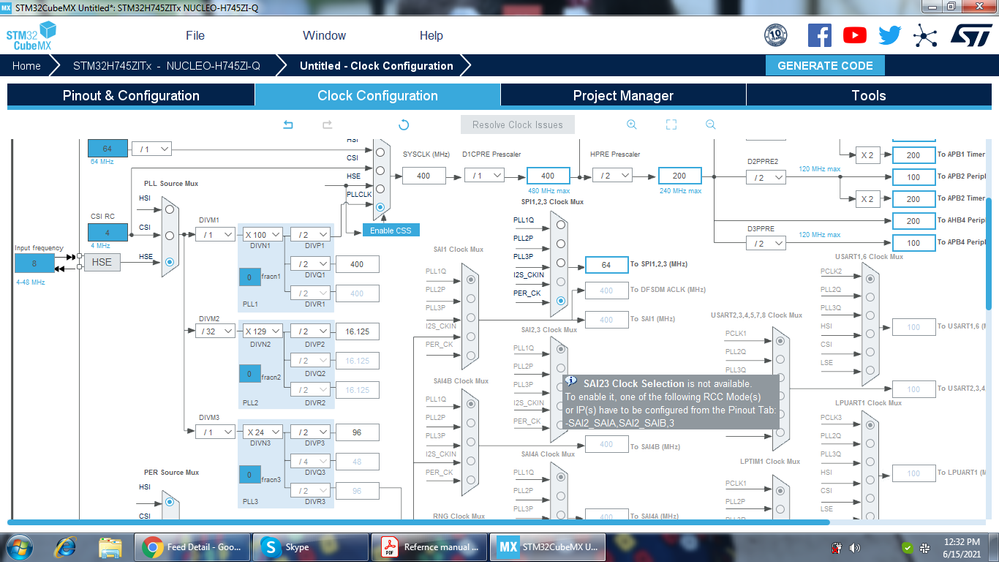Image resolution: width=999 pixels, height=562 pixels.
Task: Click the HSE source block
Action: point(102,262)
